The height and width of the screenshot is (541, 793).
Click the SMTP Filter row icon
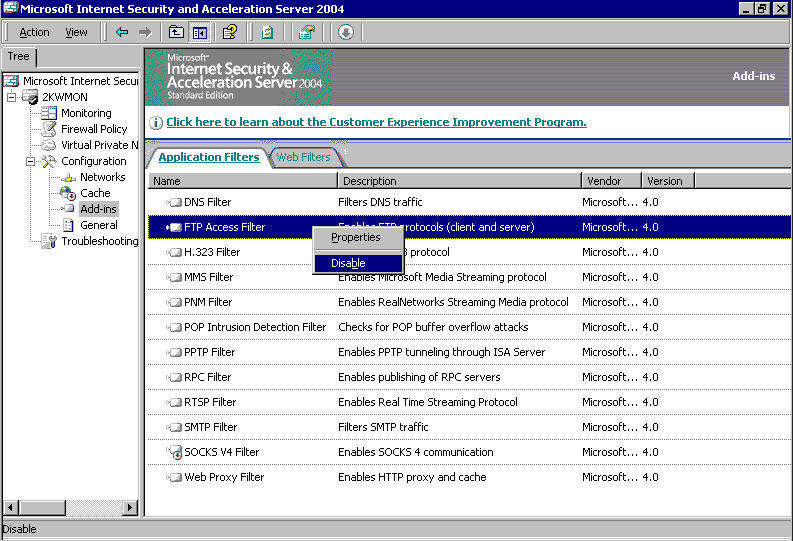[174, 427]
